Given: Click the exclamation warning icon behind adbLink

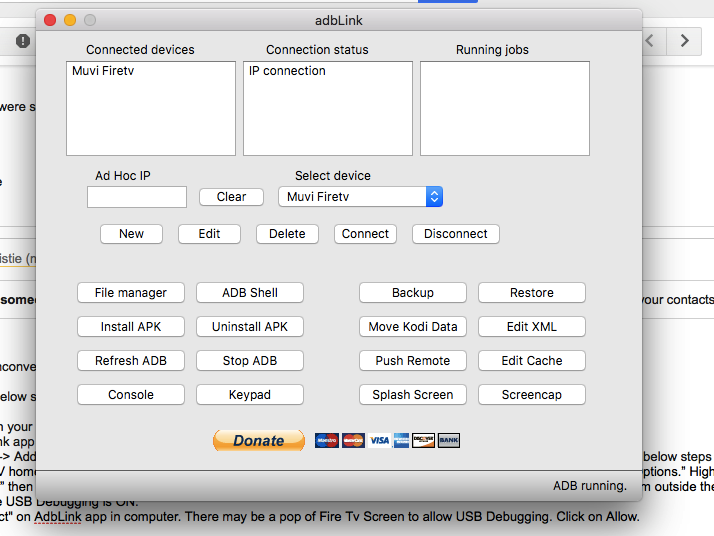Looking at the screenshot, I should coord(23,41).
